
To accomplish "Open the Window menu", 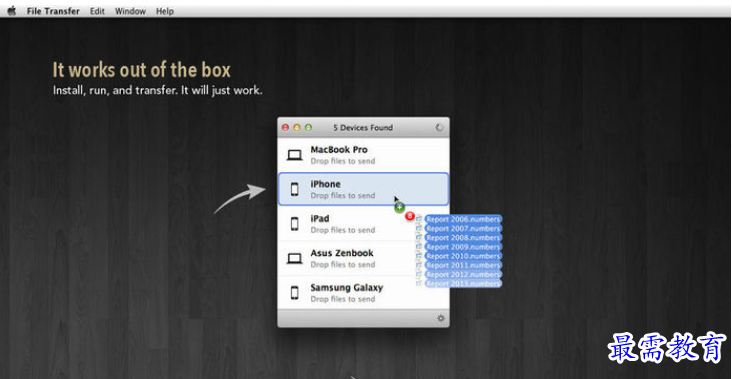I will click(x=130, y=11).
